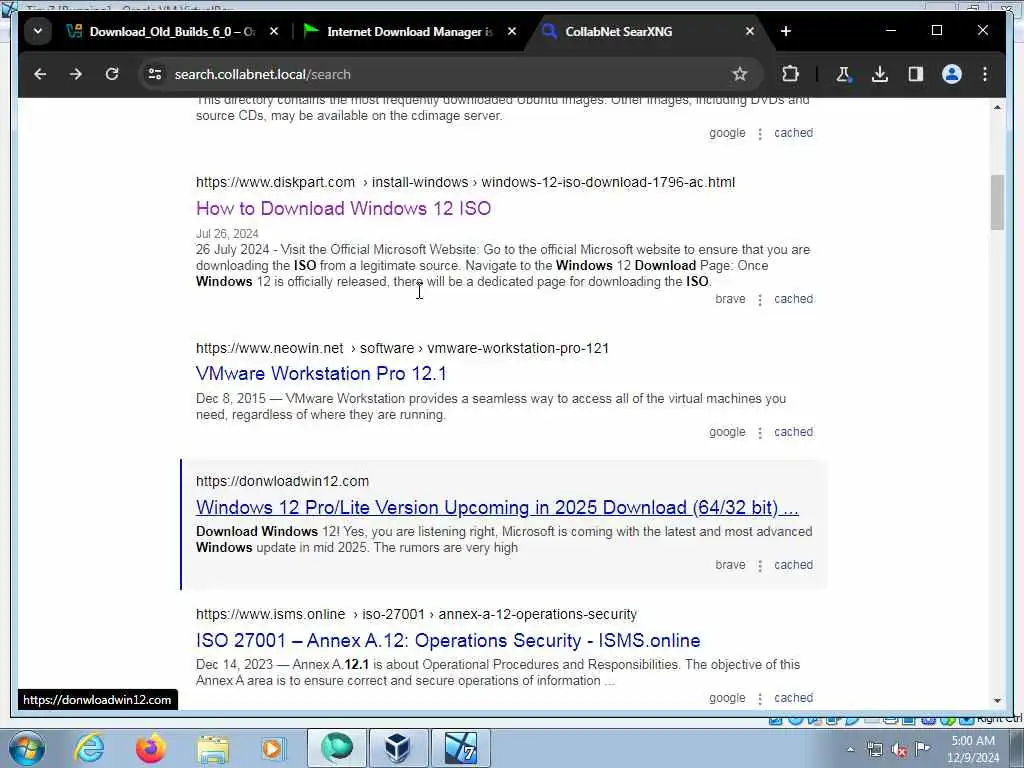Click the https://www.neowin.net URL text
Screen dimensions: 1024x768
click(x=270, y=348)
